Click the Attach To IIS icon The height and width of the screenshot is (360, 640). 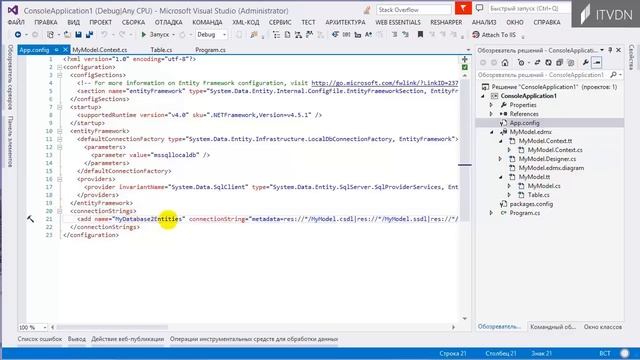click(x=476, y=35)
